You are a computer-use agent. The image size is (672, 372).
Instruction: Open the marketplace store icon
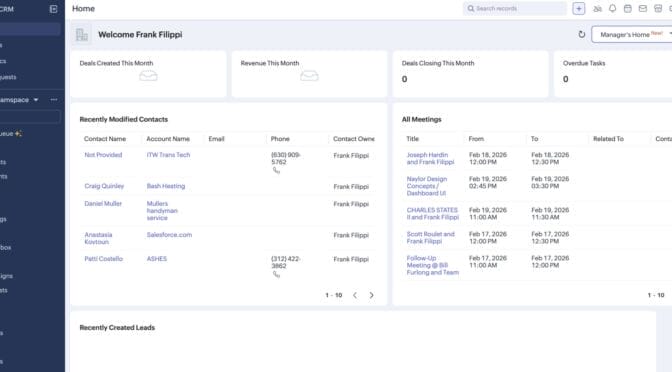click(x=658, y=9)
